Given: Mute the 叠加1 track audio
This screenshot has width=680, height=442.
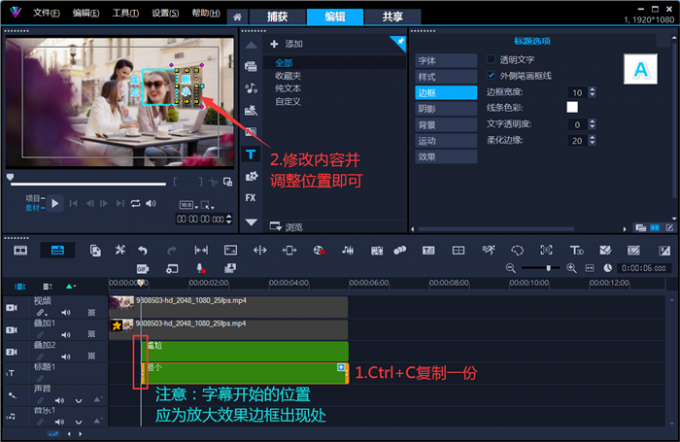Looking at the screenshot, I should tap(66, 334).
